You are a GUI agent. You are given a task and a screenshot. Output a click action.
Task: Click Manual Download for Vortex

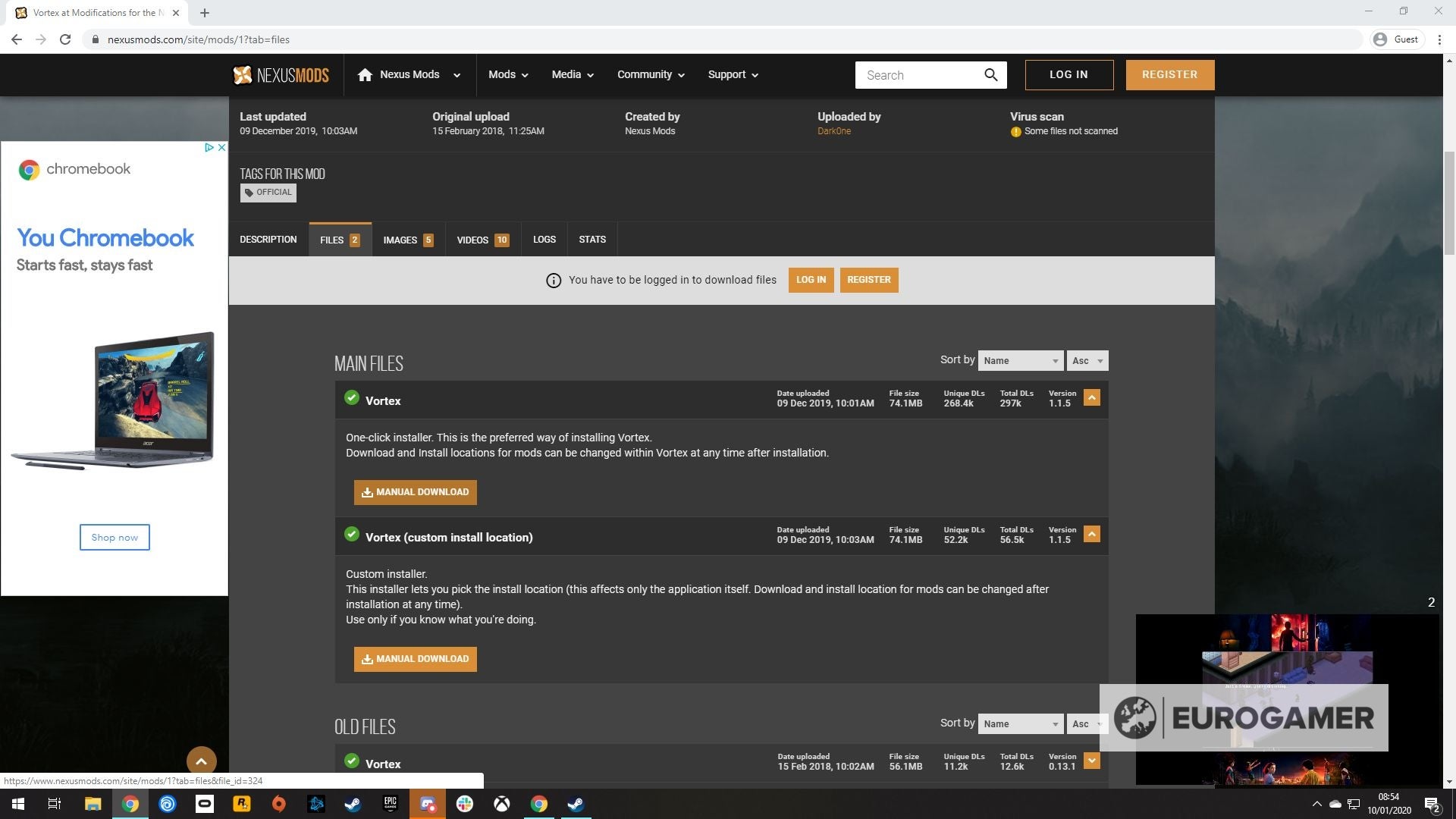click(x=416, y=492)
